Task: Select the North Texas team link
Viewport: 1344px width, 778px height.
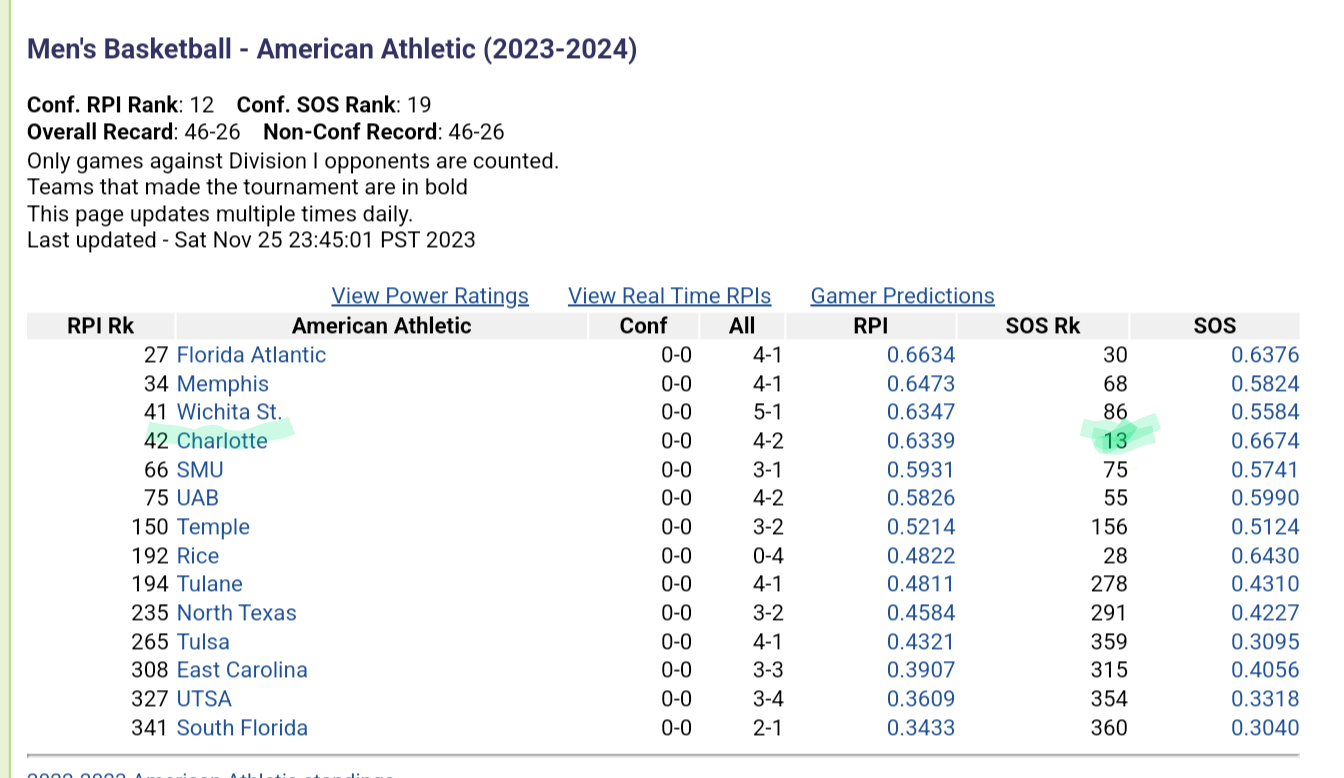Action: pyautogui.click(x=237, y=613)
